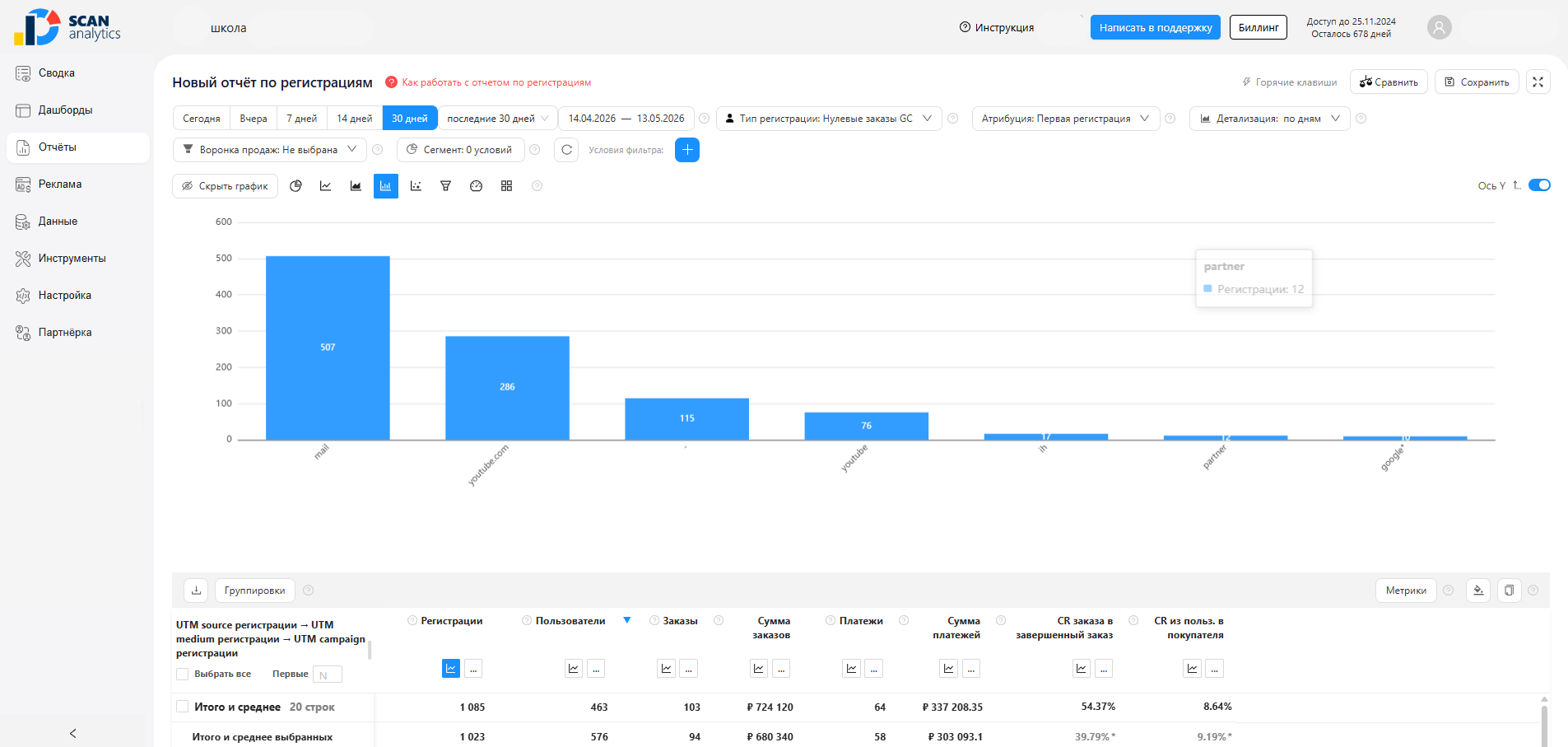The width and height of the screenshot is (1568, 747).
Task: Select the funnel chart icon
Action: 446,186
